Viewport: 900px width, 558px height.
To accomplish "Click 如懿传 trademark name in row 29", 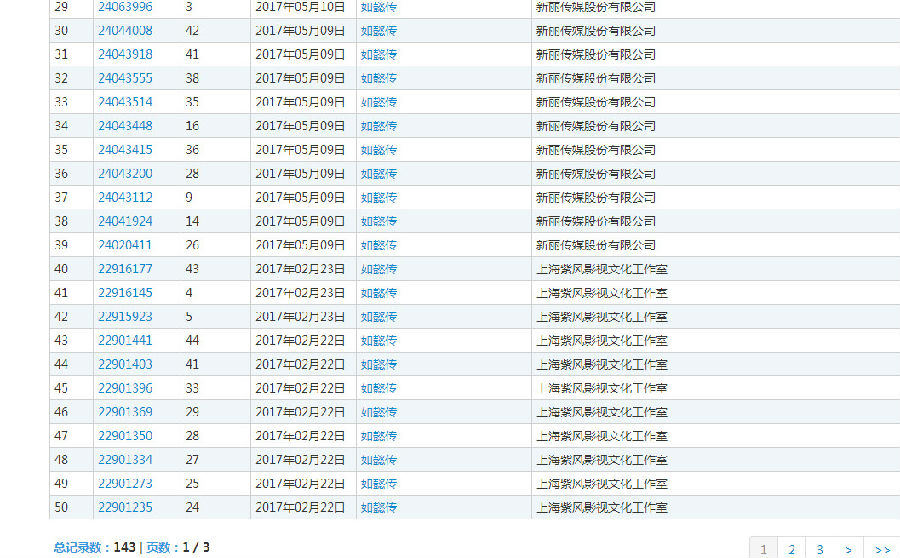I will point(379,7).
